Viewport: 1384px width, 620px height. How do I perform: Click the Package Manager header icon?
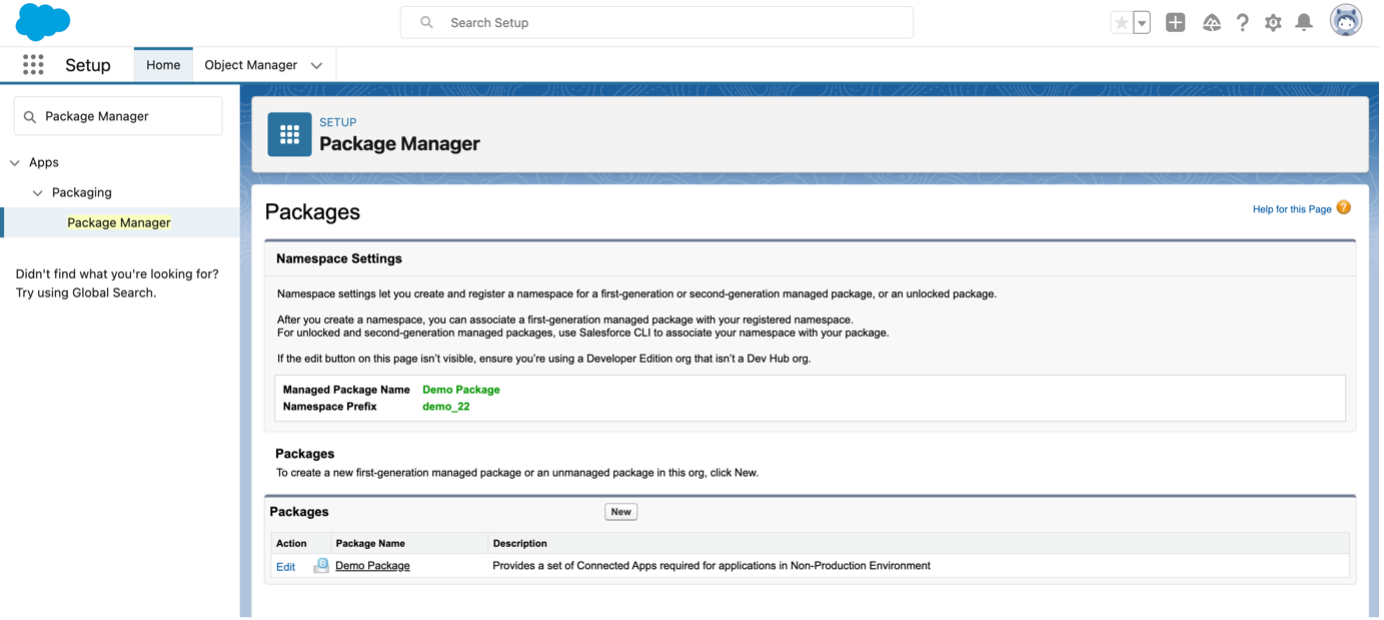(x=289, y=134)
